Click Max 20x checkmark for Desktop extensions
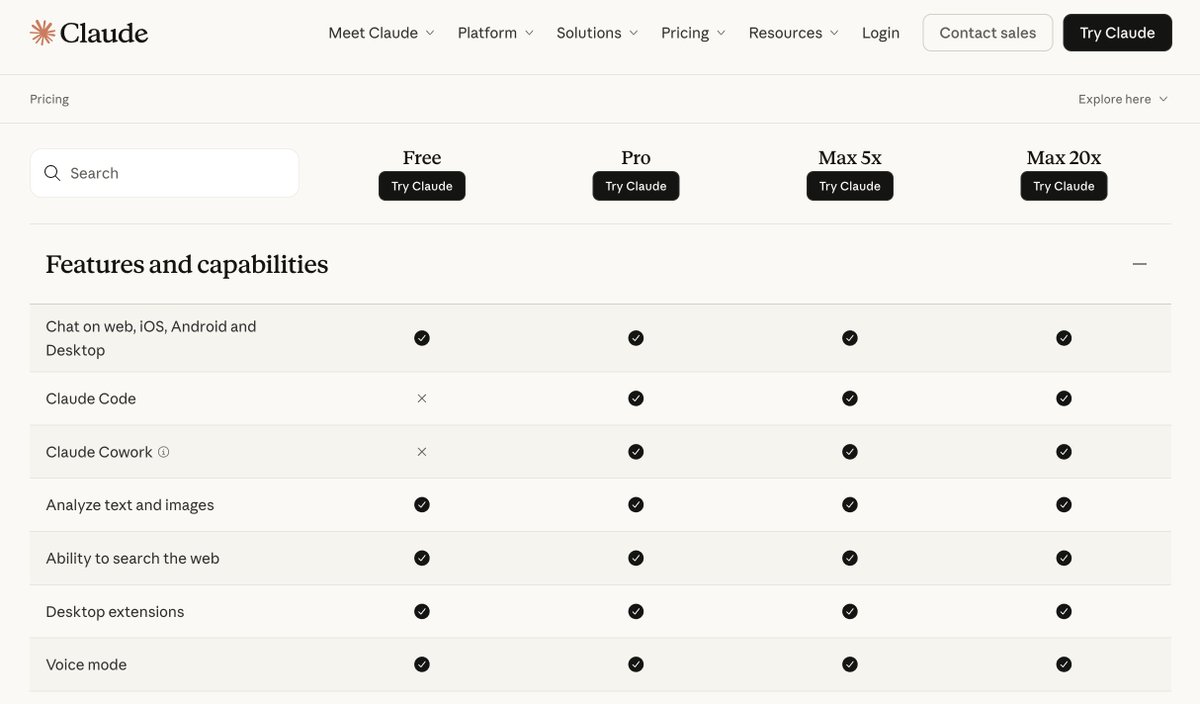This screenshot has height=704, width=1200. (x=1064, y=611)
